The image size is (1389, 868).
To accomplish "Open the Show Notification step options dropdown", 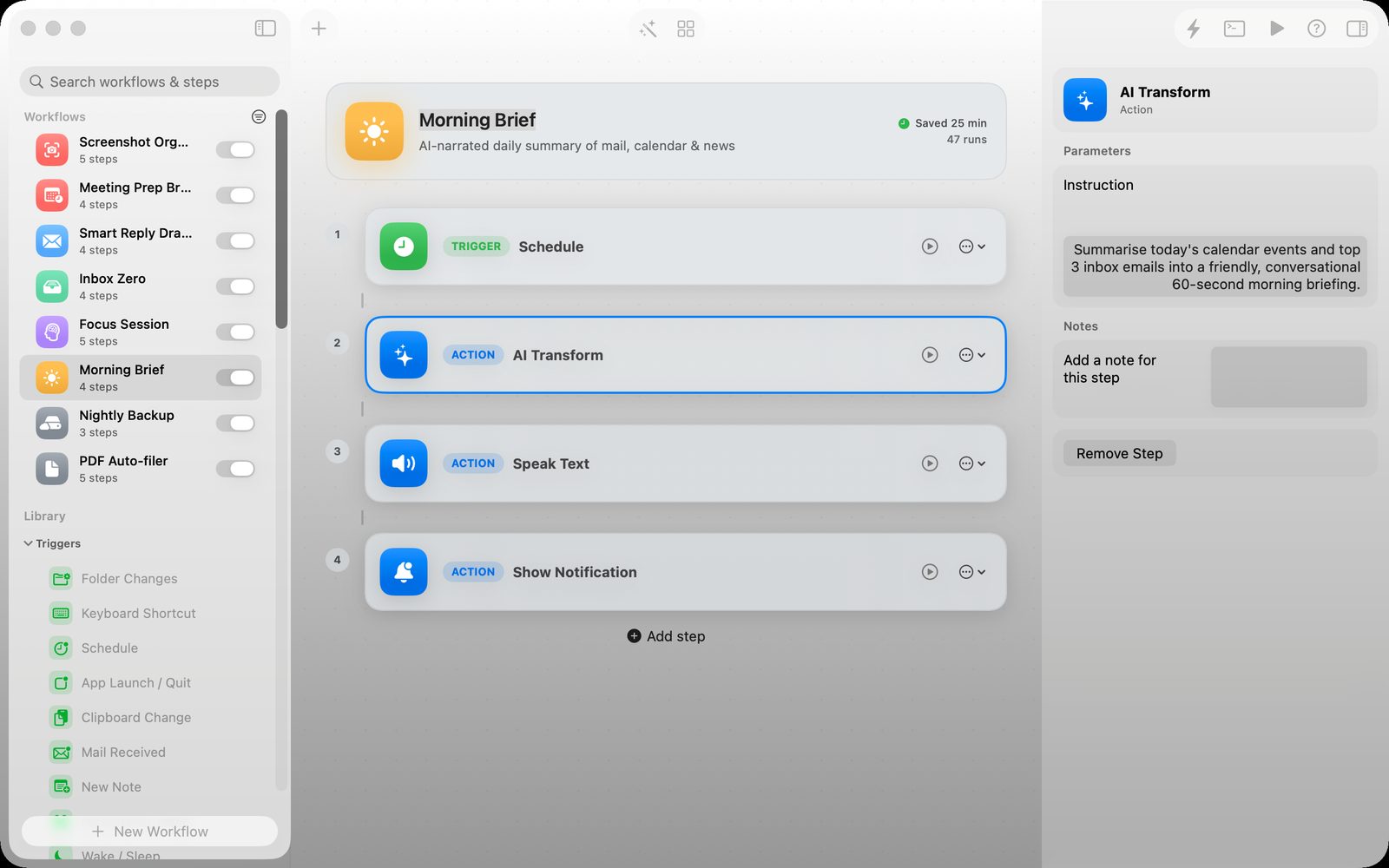I will (972, 572).
